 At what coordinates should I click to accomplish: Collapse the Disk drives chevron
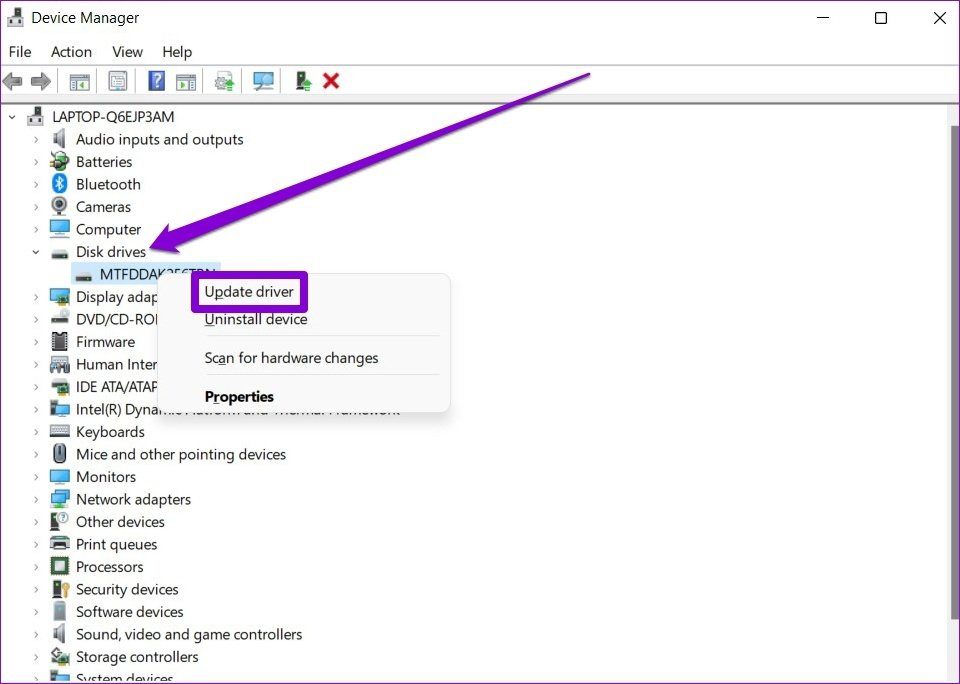[36, 252]
